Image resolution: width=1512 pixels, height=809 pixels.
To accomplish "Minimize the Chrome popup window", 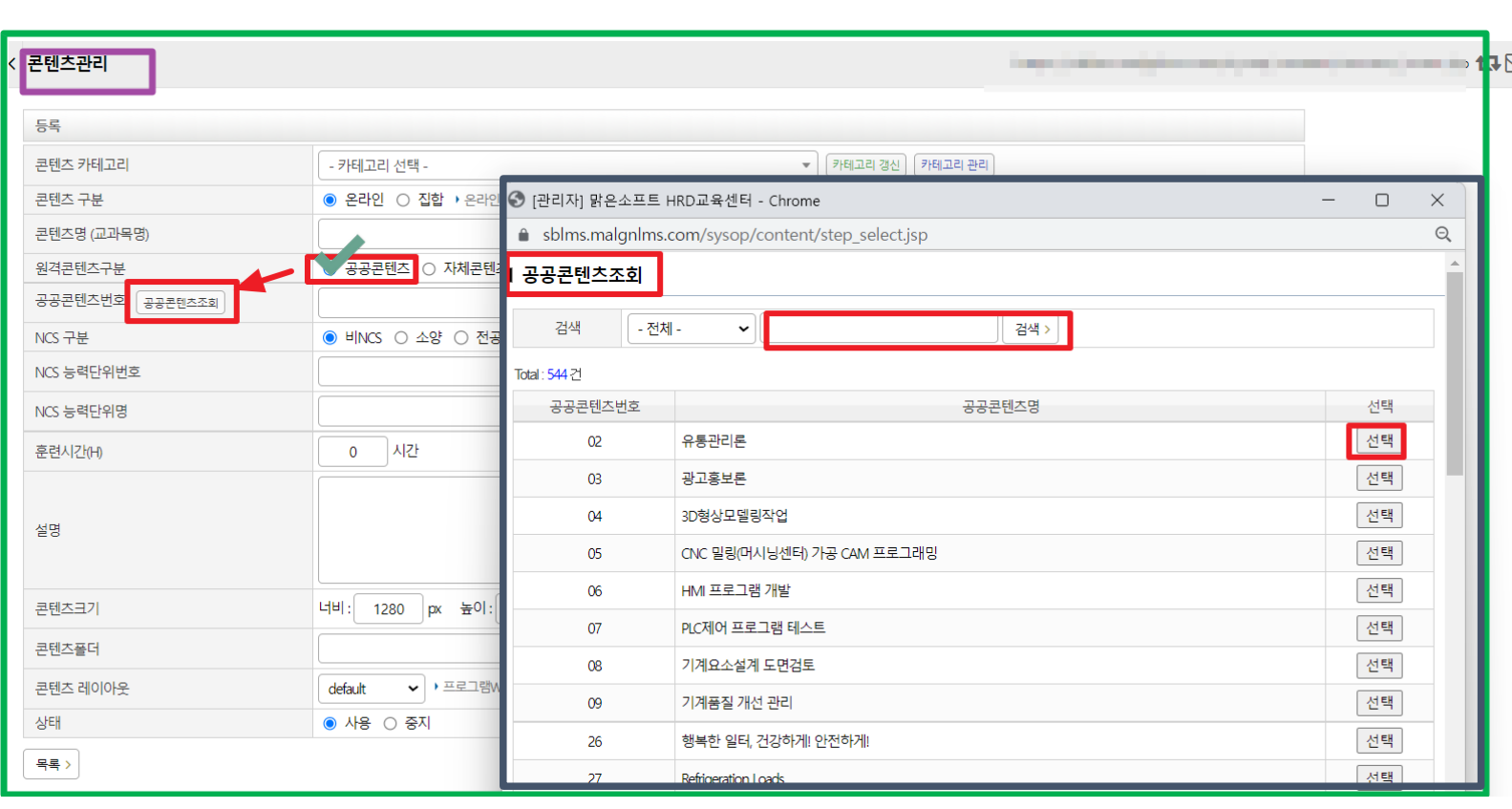I will click(1328, 200).
